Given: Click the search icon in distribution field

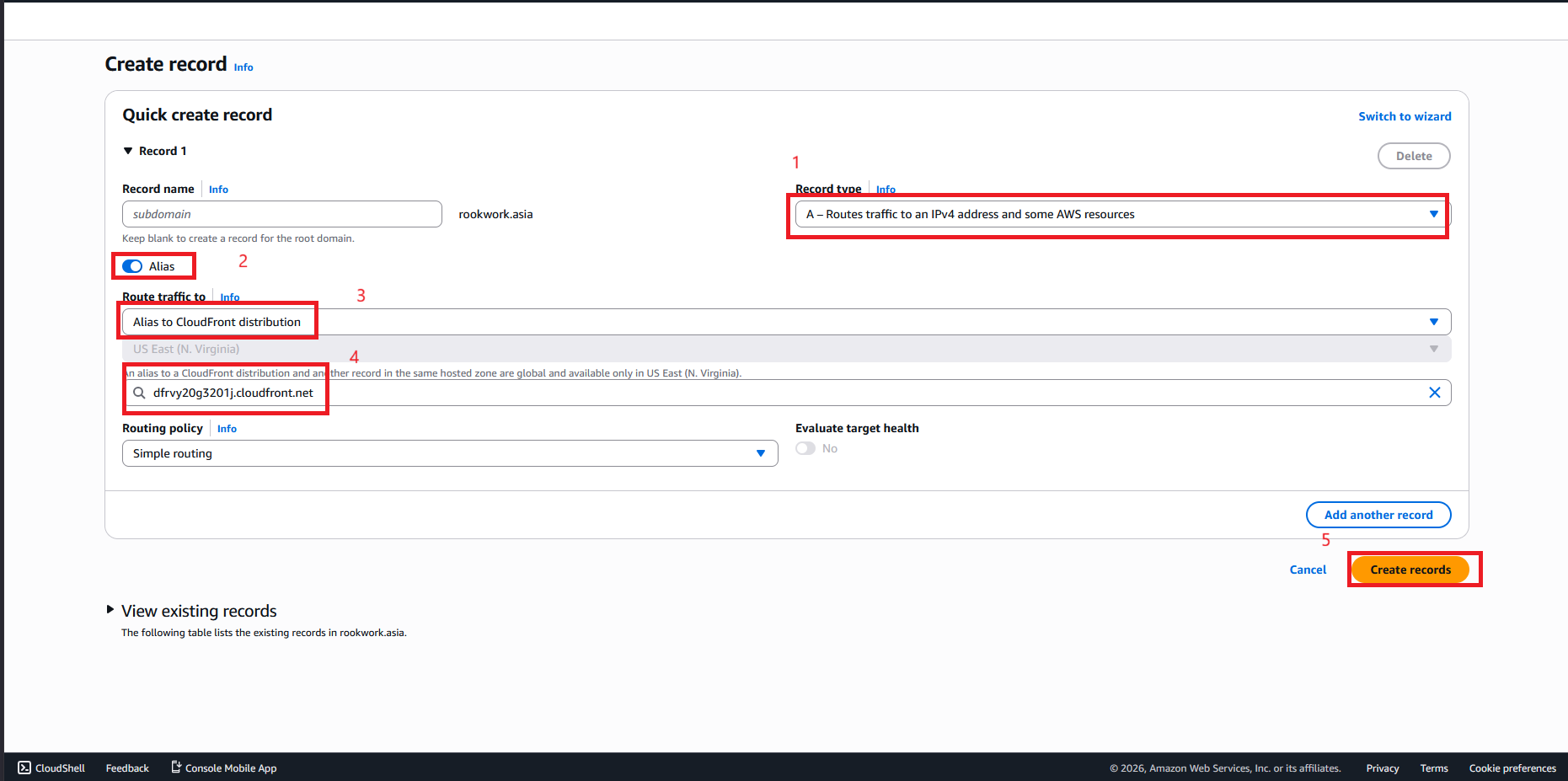Looking at the screenshot, I should tap(139, 393).
